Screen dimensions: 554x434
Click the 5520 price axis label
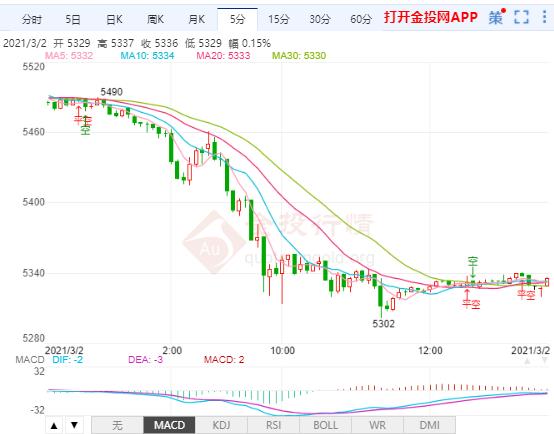(x=34, y=66)
